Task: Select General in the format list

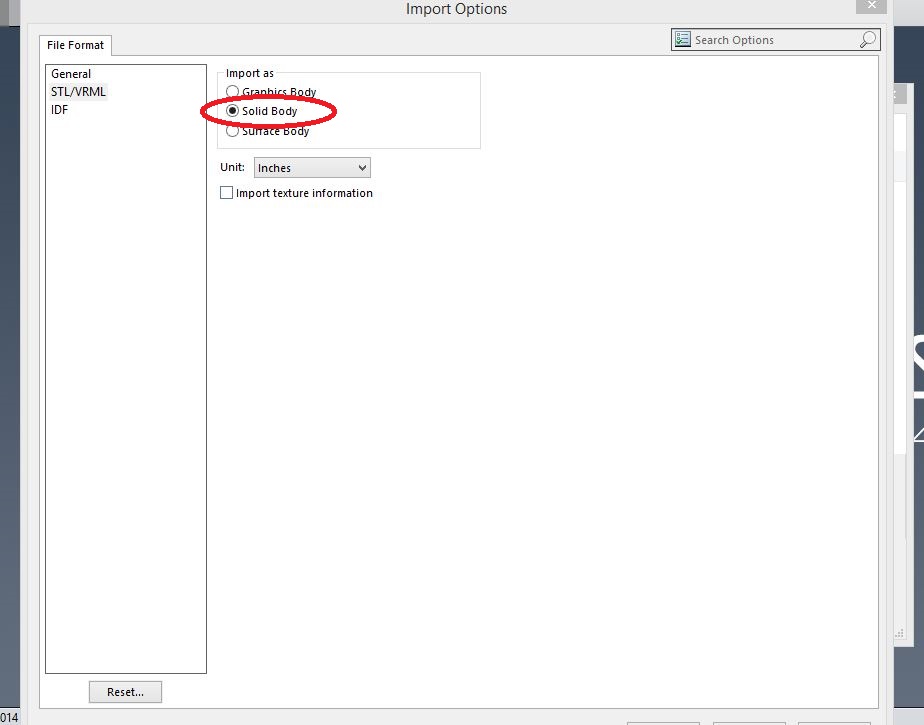Action: [71, 74]
